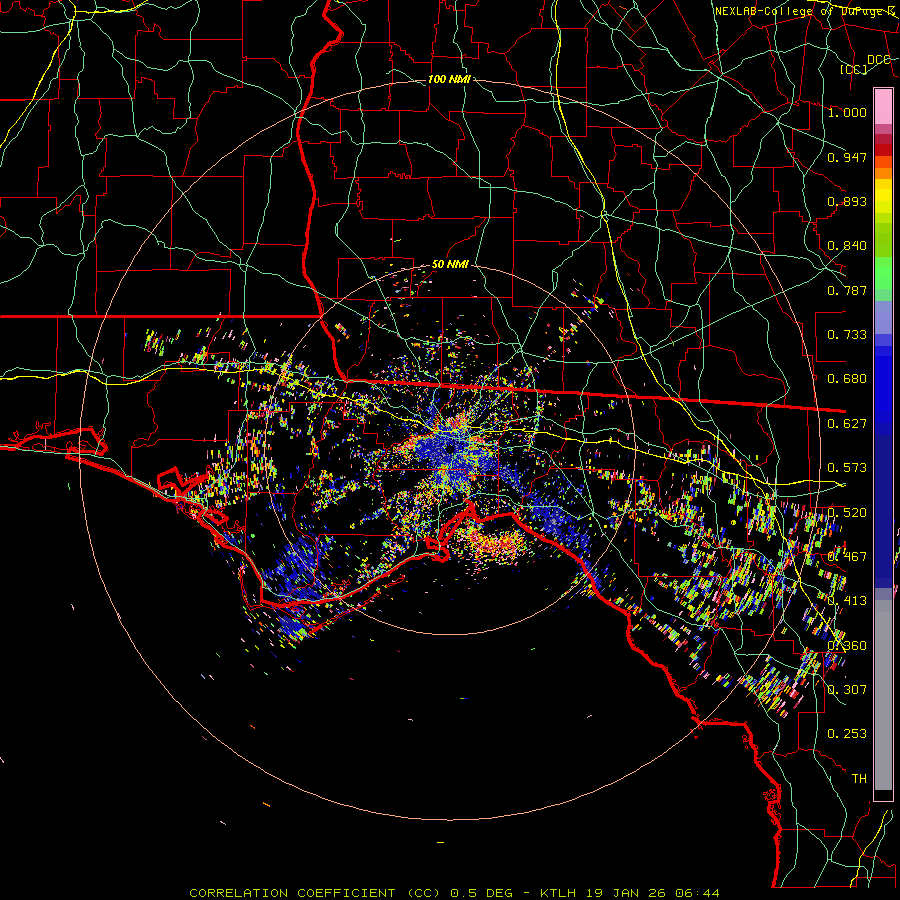900x900 pixels.
Task: Pick the bright green segment of the color bar
Action: click(x=883, y=273)
